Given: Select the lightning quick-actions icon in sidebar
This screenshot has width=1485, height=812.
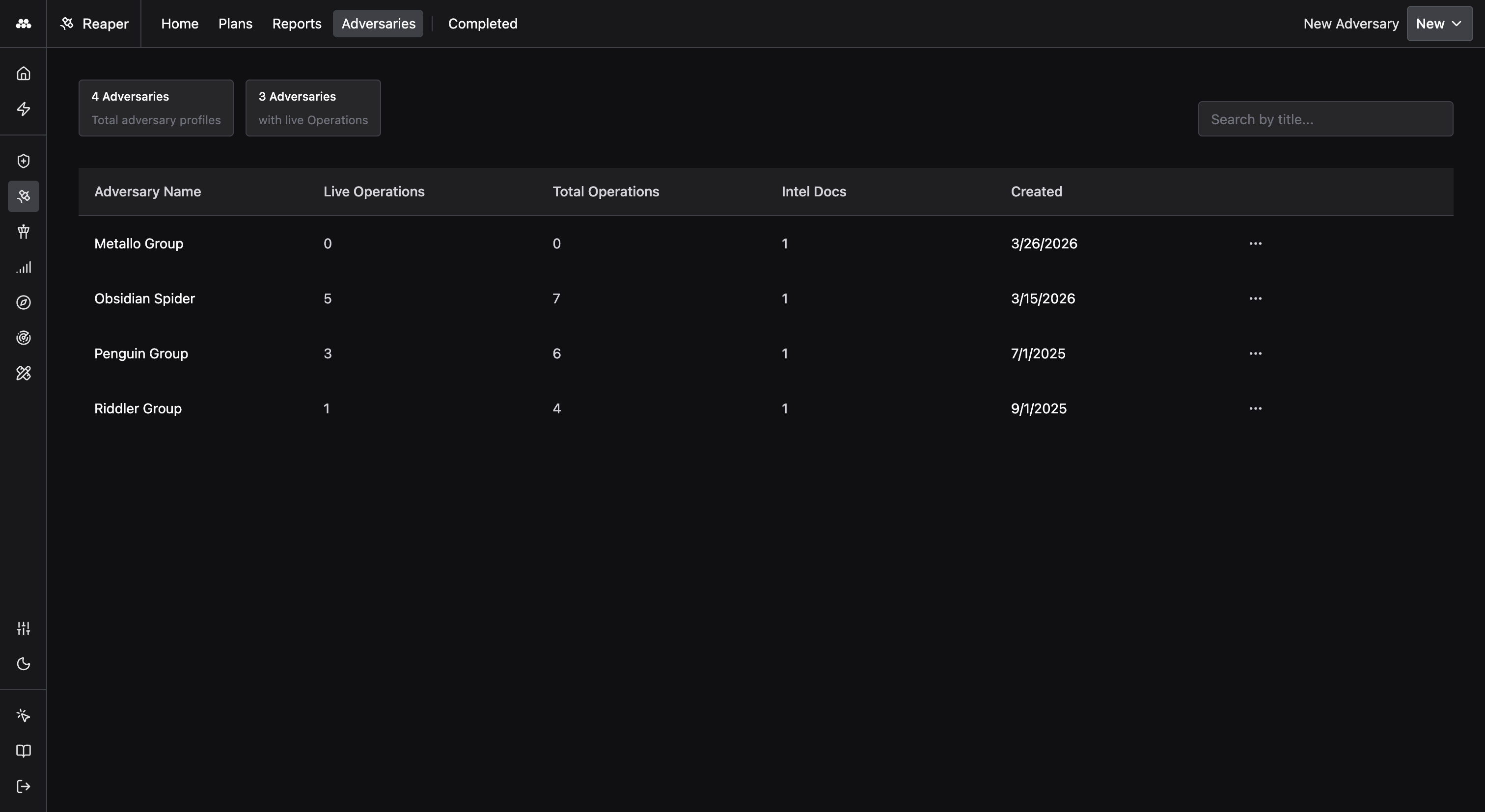Looking at the screenshot, I should pos(23,109).
